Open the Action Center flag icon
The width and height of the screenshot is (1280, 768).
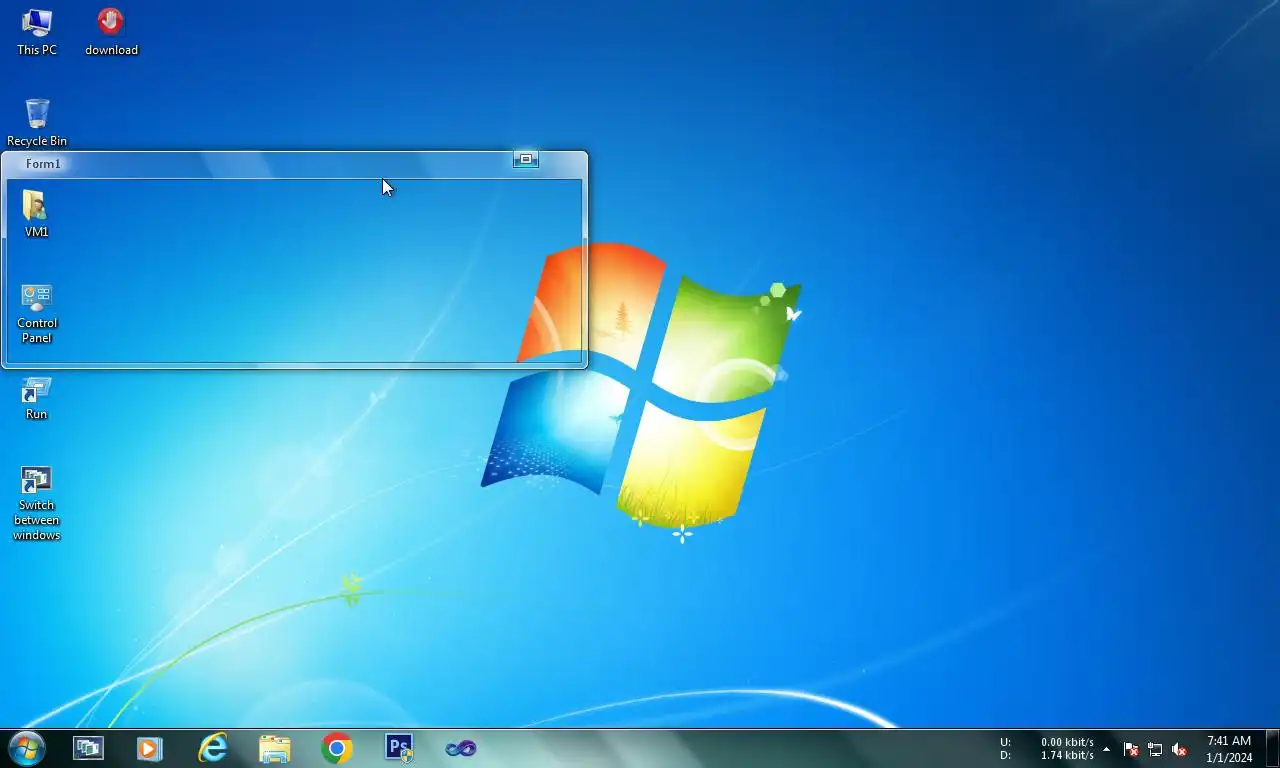(x=1131, y=749)
